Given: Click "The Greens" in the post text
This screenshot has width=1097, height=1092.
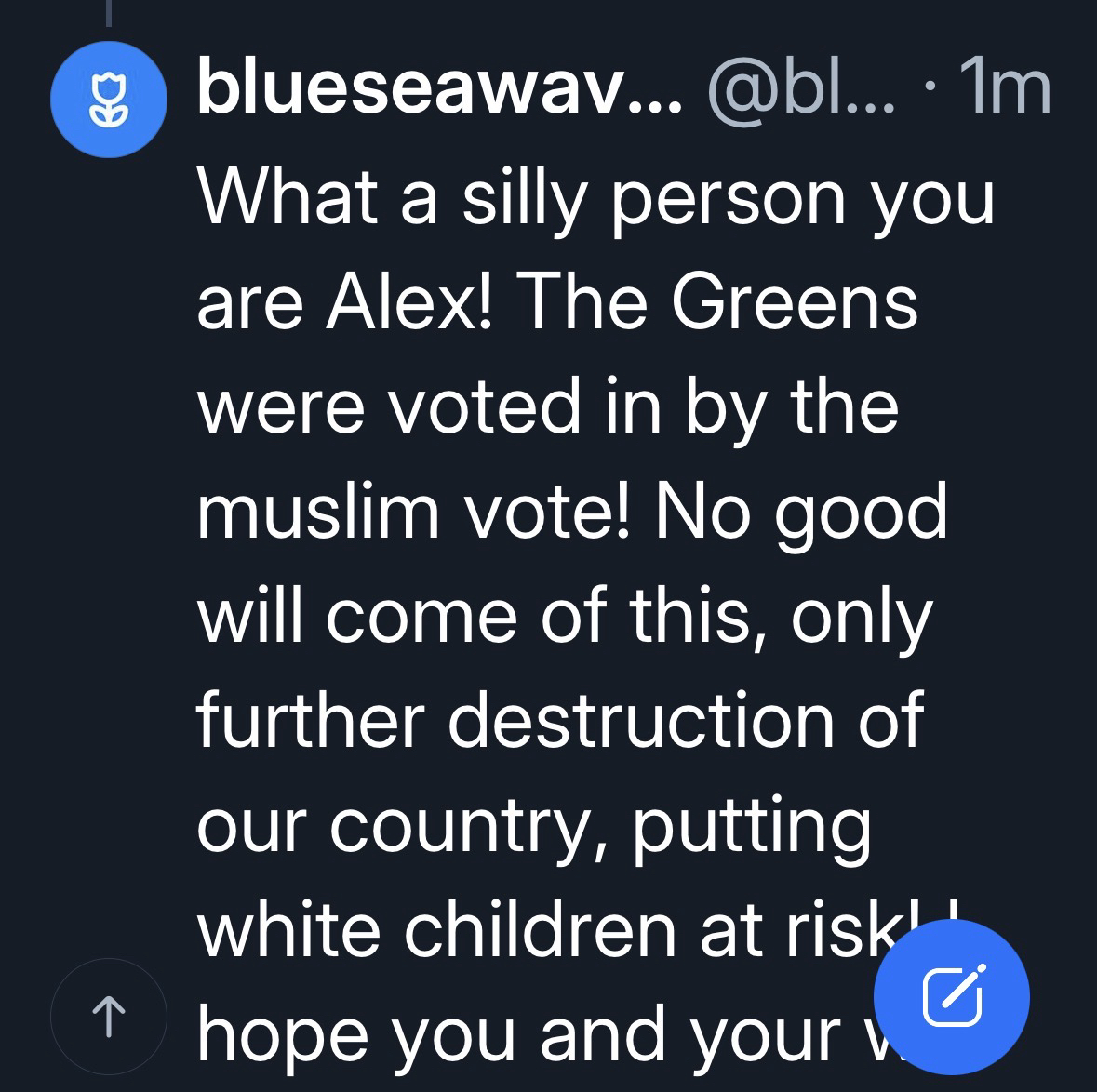Looking at the screenshot, I should 721,303.
